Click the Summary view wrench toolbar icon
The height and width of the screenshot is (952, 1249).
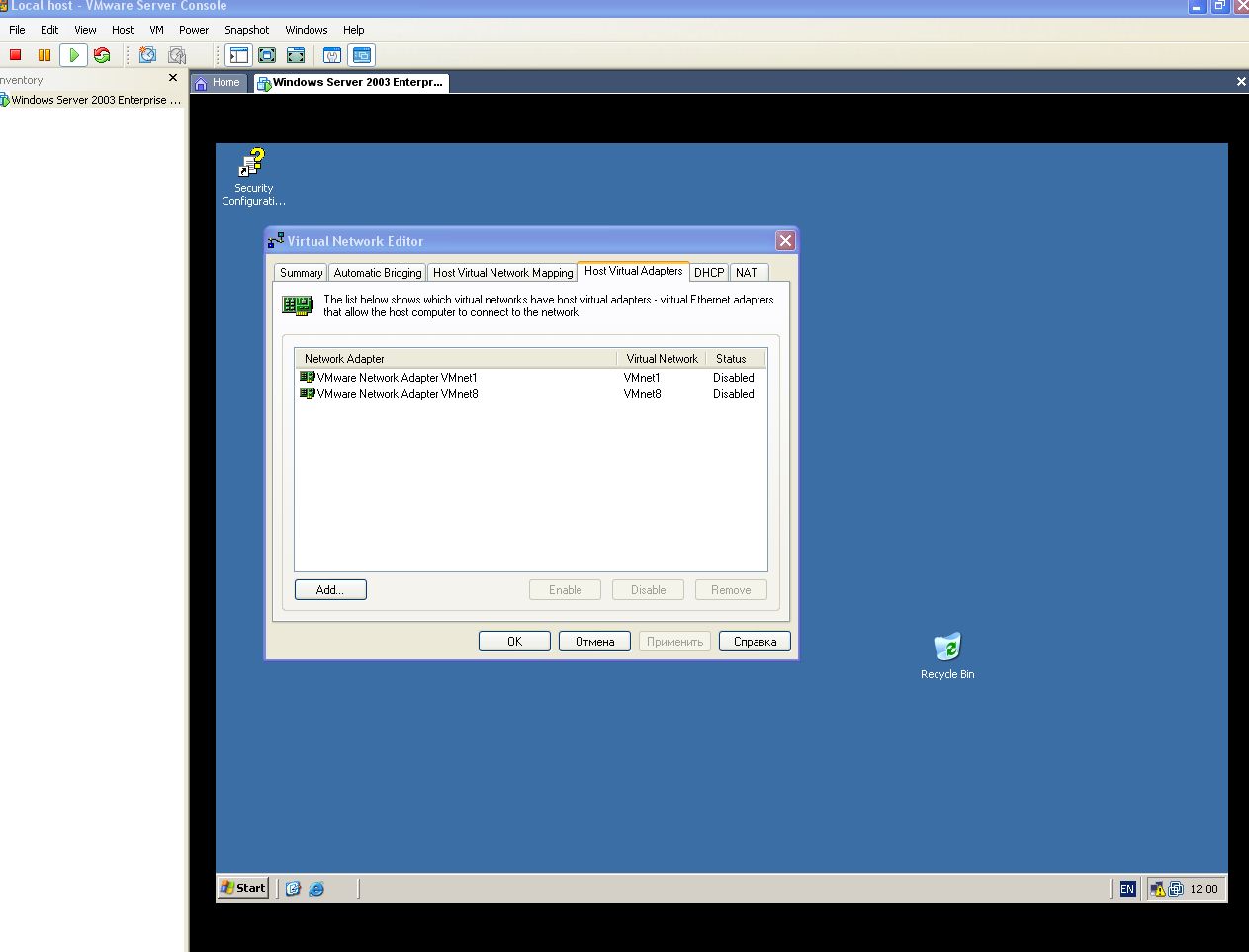[x=332, y=55]
